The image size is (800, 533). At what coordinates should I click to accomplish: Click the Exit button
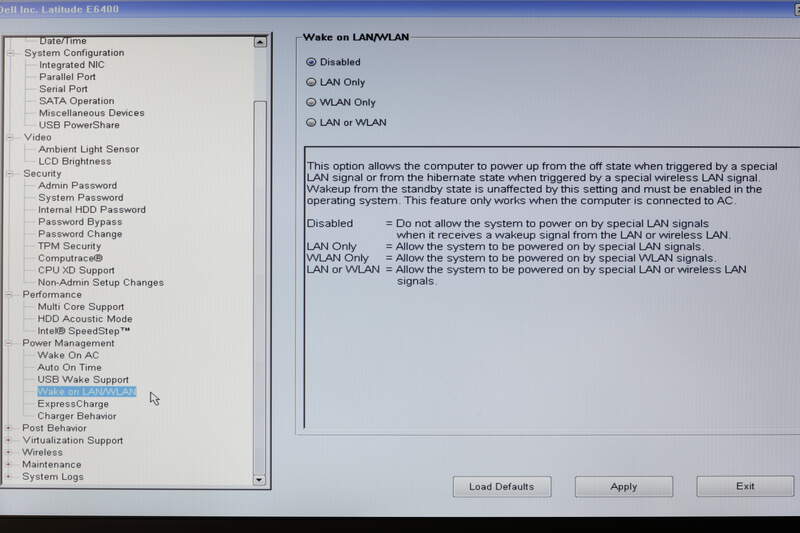pyautogui.click(x=745, y=486)
